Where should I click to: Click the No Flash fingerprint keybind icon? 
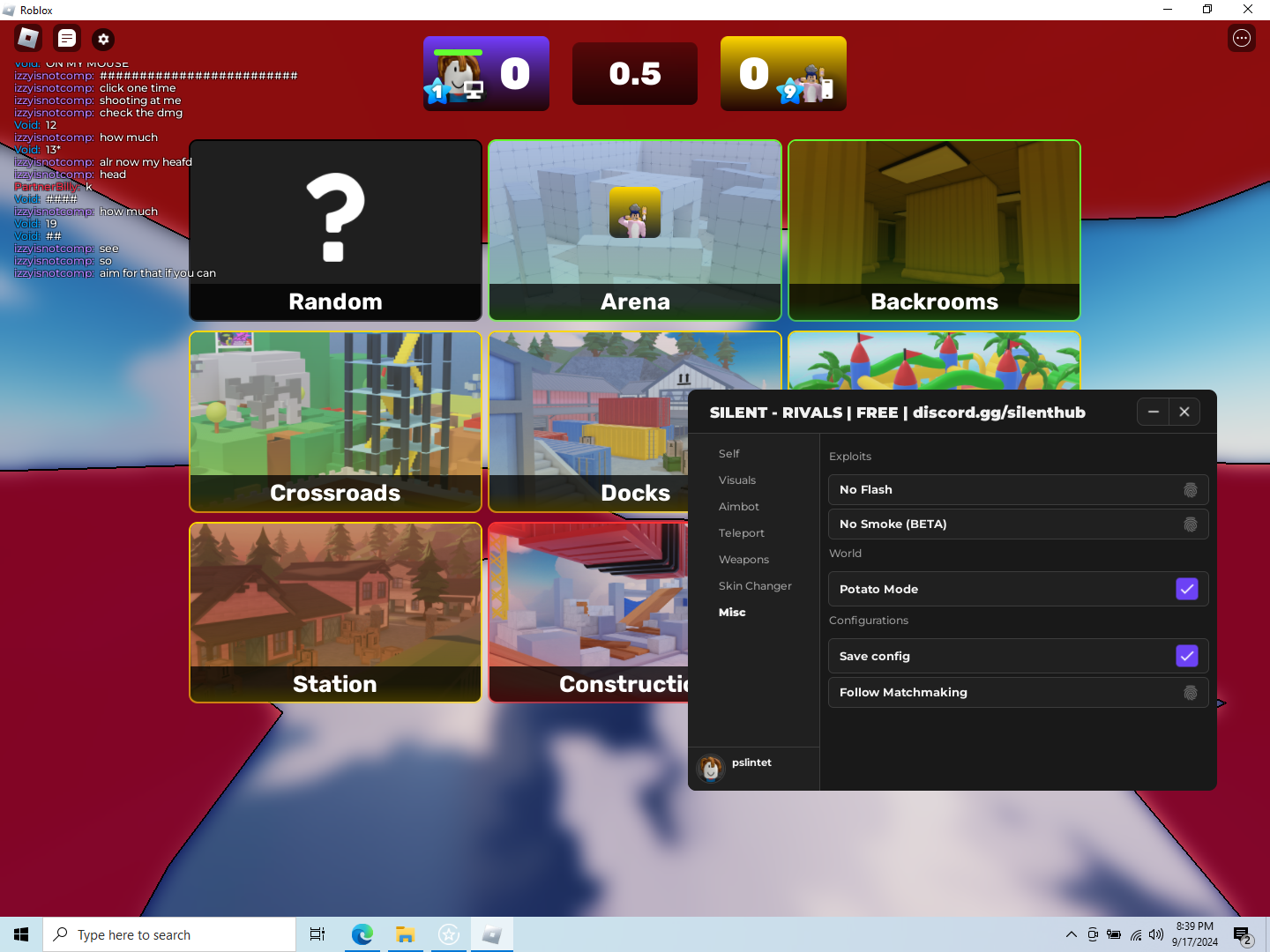click(1190, 490)
